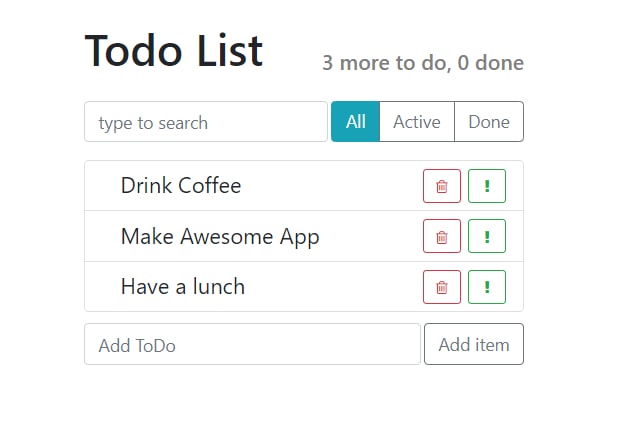Focus the Add ToDo input field

(252, 345)
